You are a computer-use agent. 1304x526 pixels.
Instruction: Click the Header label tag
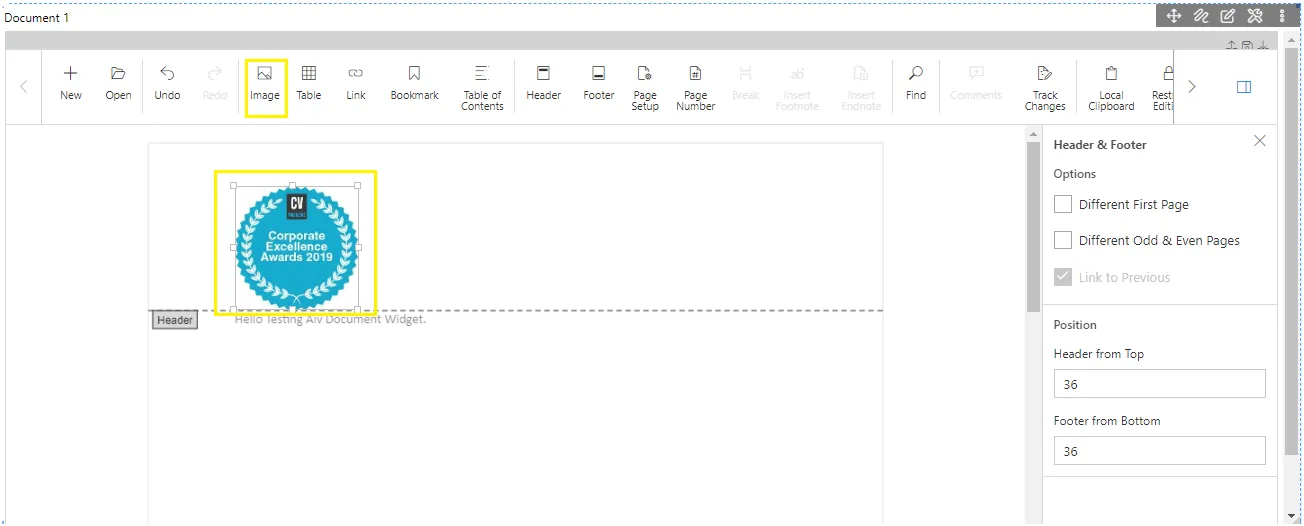point(175,320)
